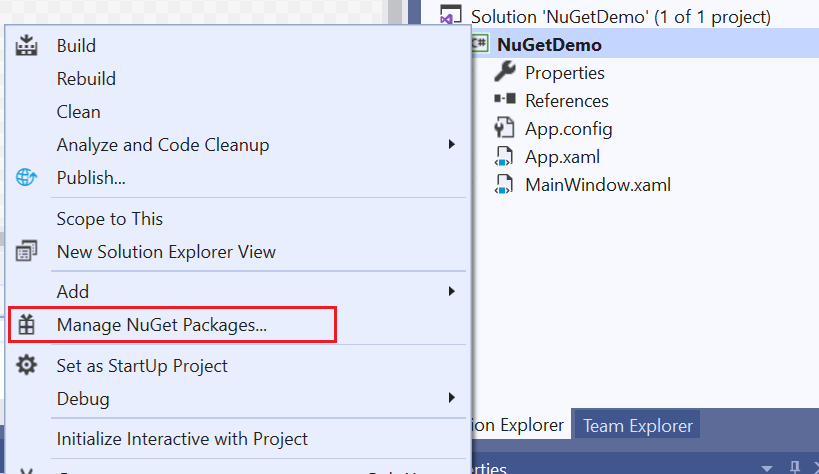Image resolution: width=819 pixels, height=474 pixels.
Task: Choose Initialize Interactive with Project
Action: coord(182,439)
